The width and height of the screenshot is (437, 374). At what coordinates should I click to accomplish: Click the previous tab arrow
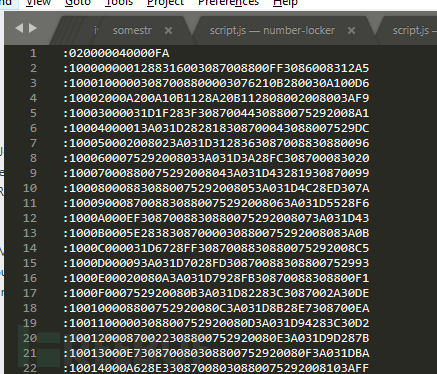point(19,28)
